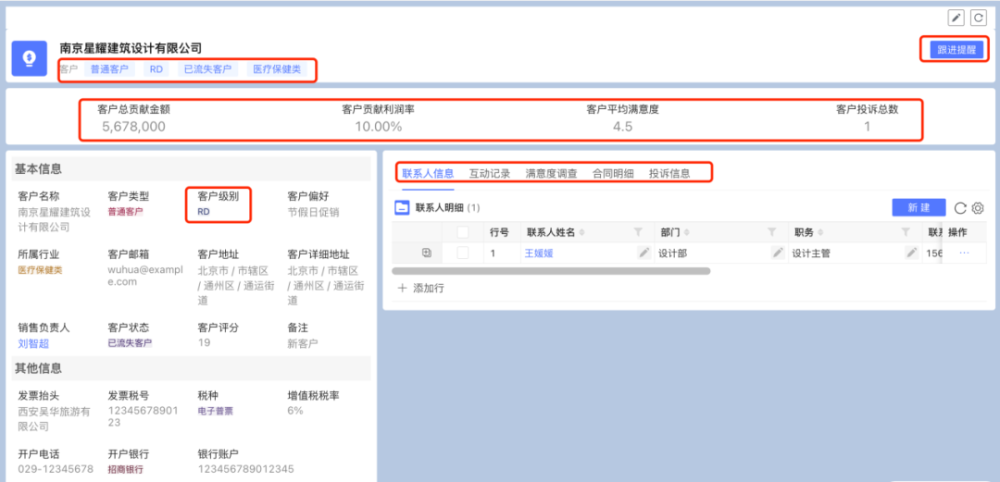Tick the select-all checkbox in table header
Image resolution: width=1000 pixels, height=482 pixels.
point(463,232)
